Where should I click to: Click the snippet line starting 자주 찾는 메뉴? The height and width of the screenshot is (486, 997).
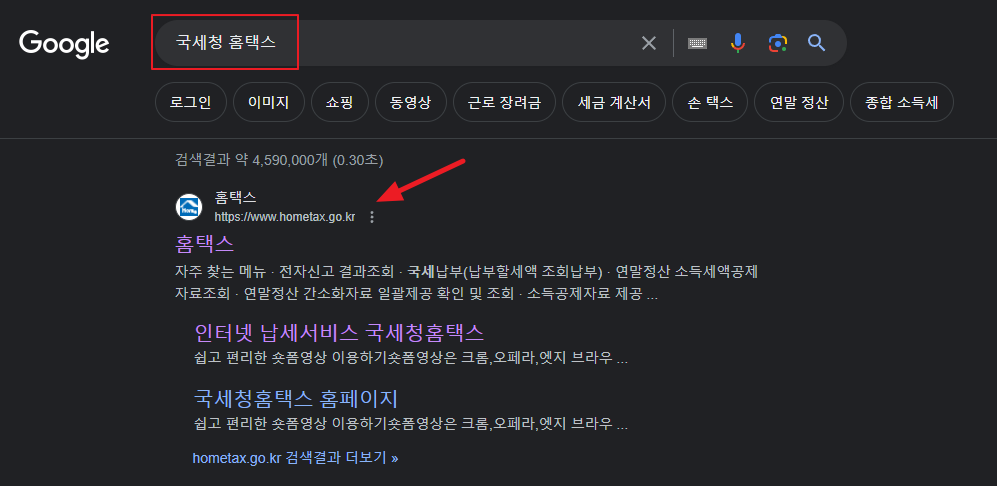467,272
